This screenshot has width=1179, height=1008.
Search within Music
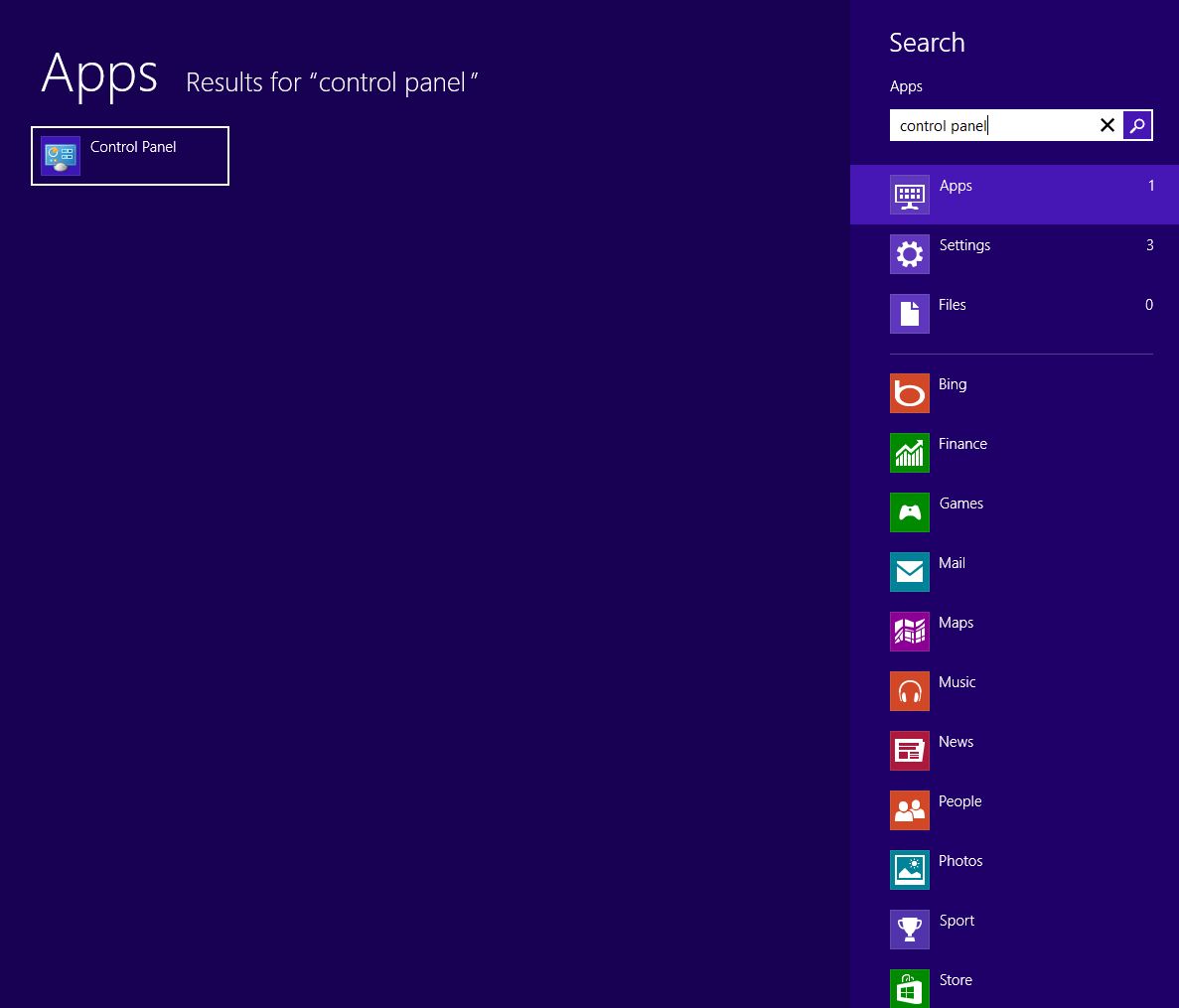pos(1014,691)
